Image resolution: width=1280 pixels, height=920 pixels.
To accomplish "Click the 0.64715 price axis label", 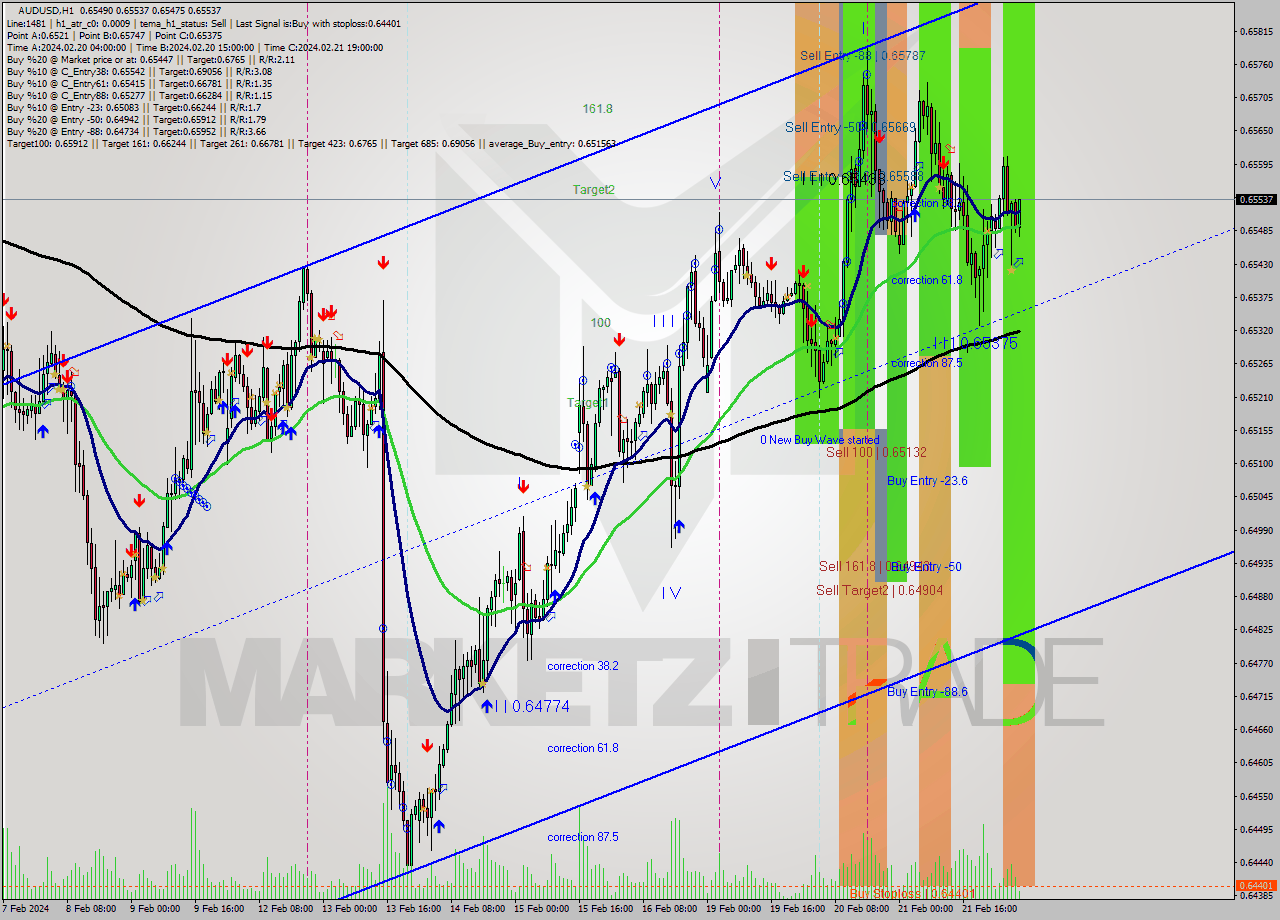I will (1256, 696).
